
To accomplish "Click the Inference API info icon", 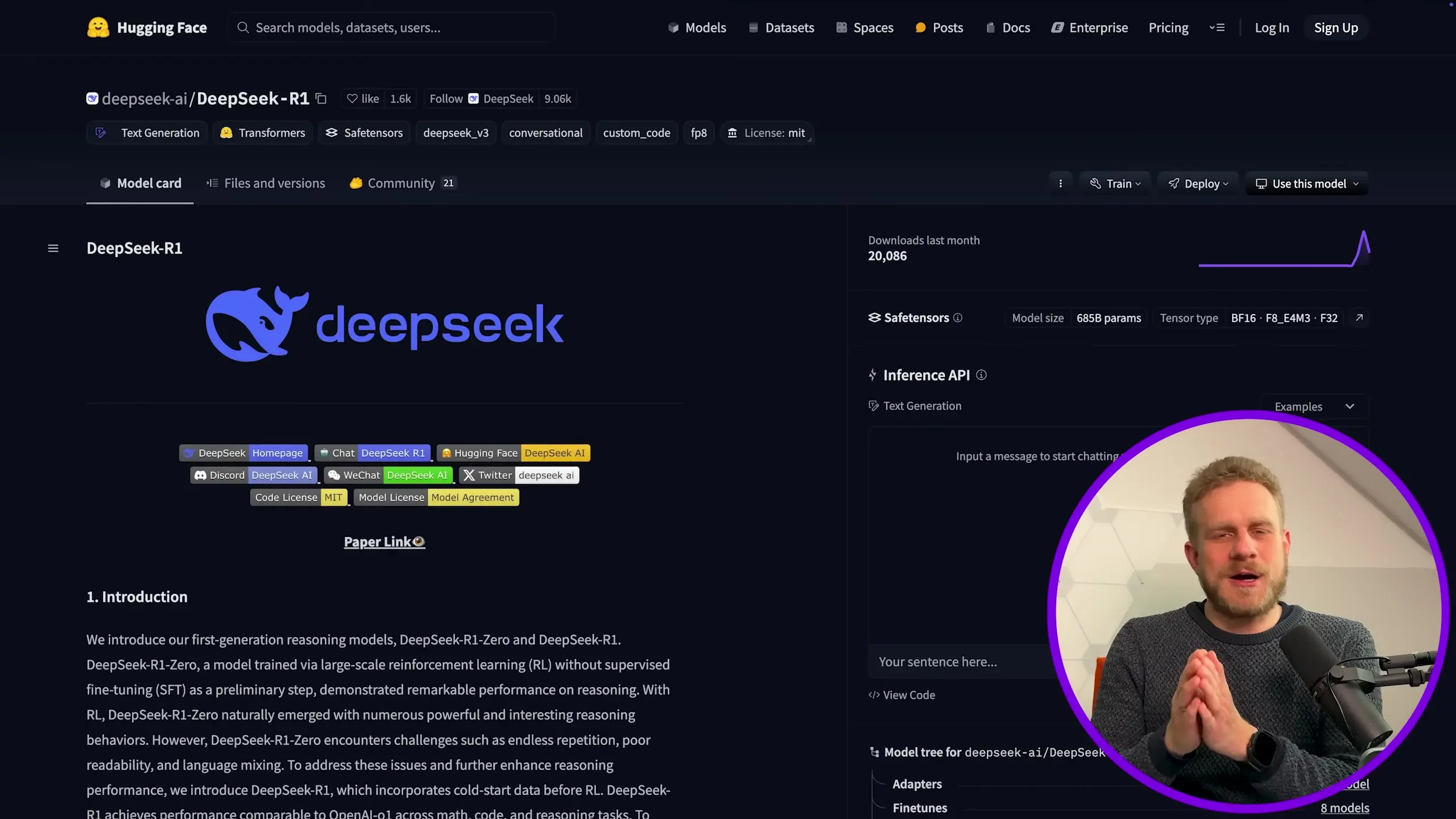I will click(x=981, y=375).
